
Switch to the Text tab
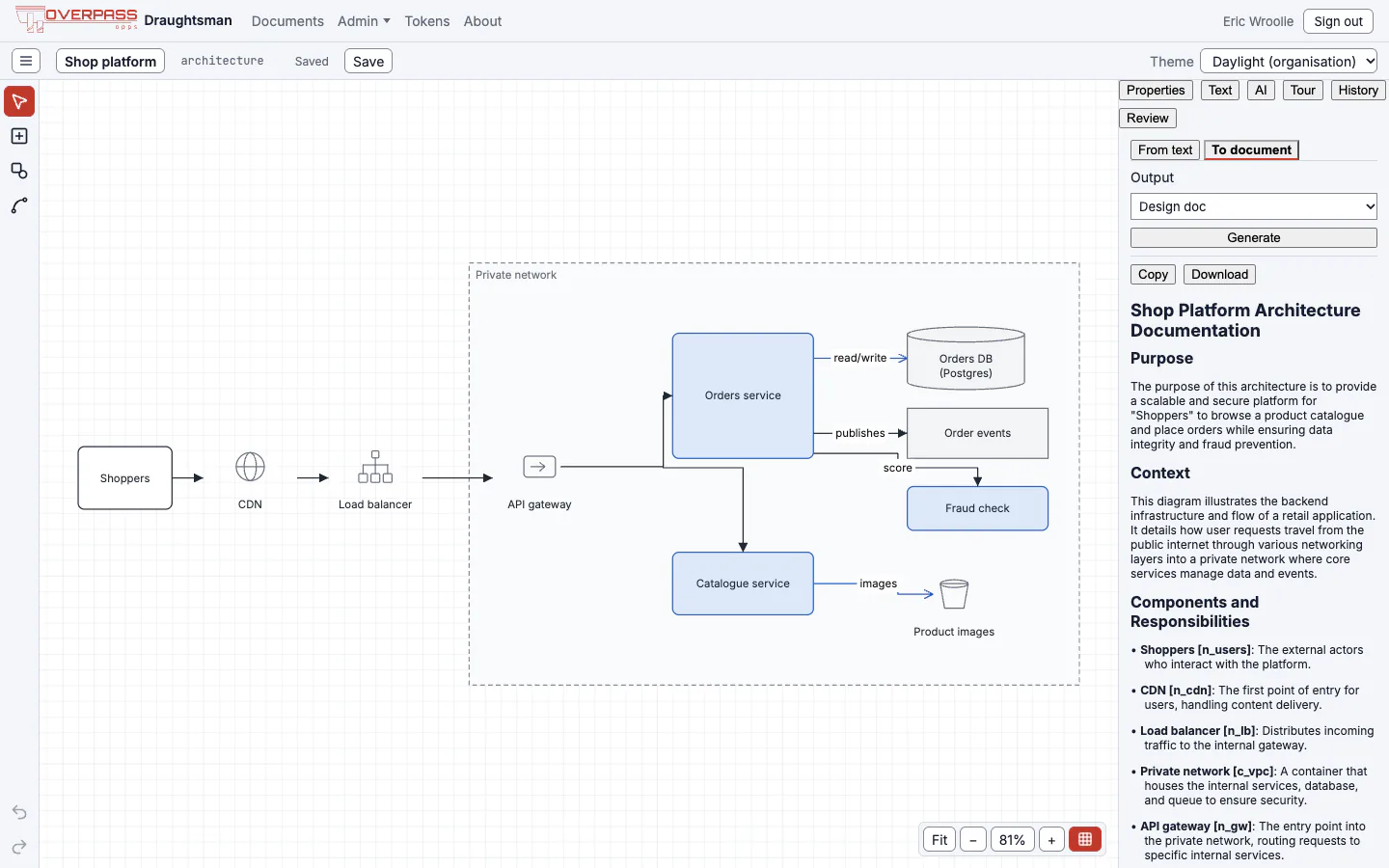click(1220, 91)
